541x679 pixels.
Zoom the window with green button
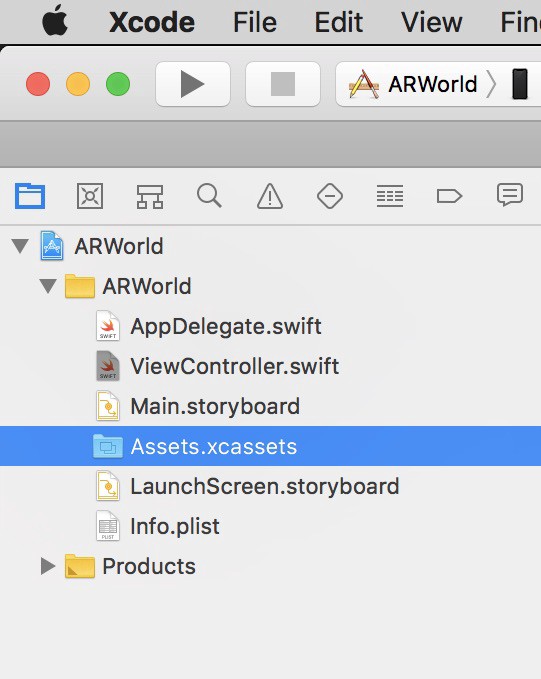[118, 84]
